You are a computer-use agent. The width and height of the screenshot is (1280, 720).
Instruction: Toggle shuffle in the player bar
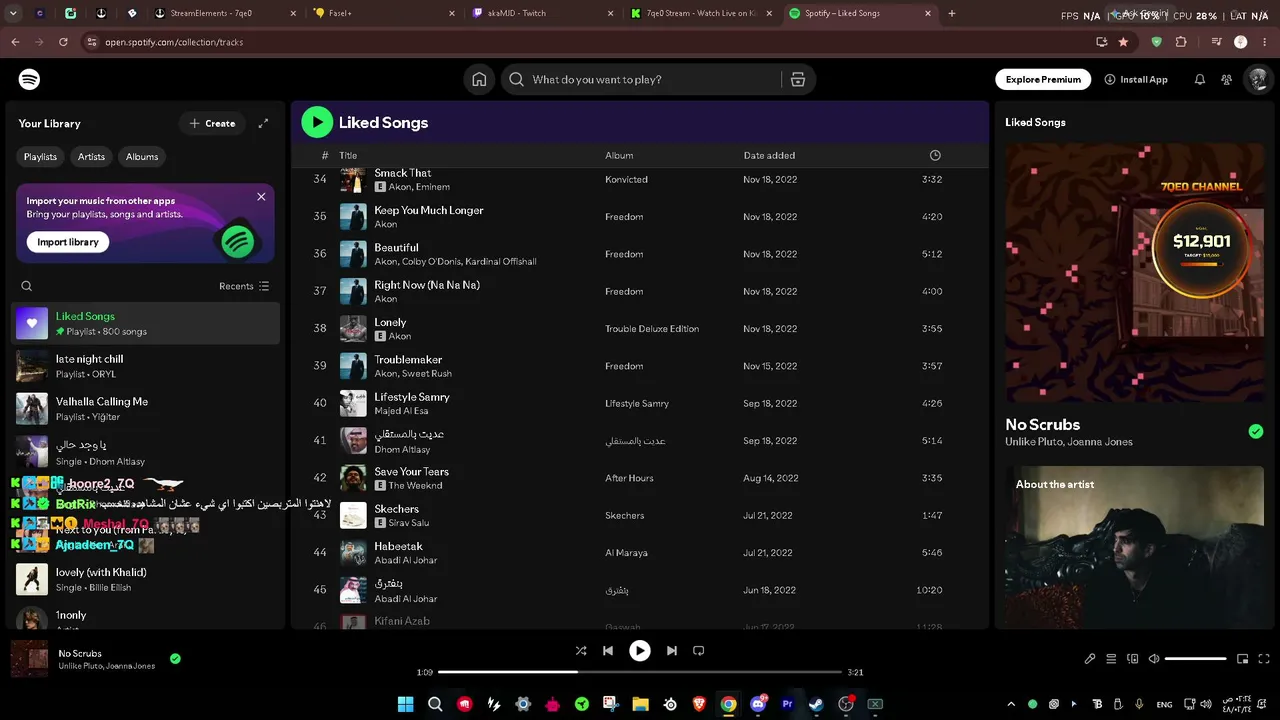click(x=581, y=651)
